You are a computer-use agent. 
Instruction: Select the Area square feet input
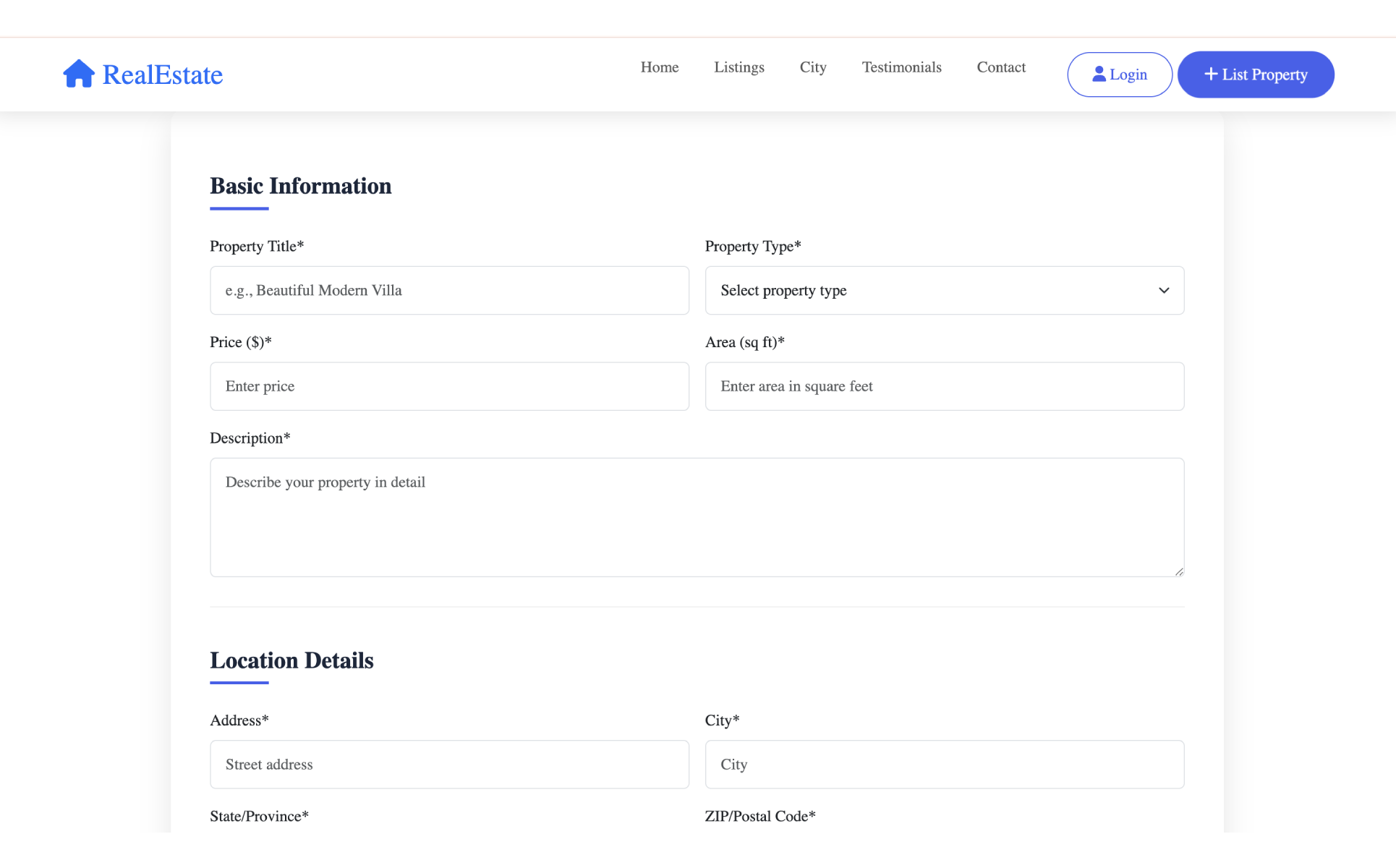pyautogui.click(x=944, y=386)
